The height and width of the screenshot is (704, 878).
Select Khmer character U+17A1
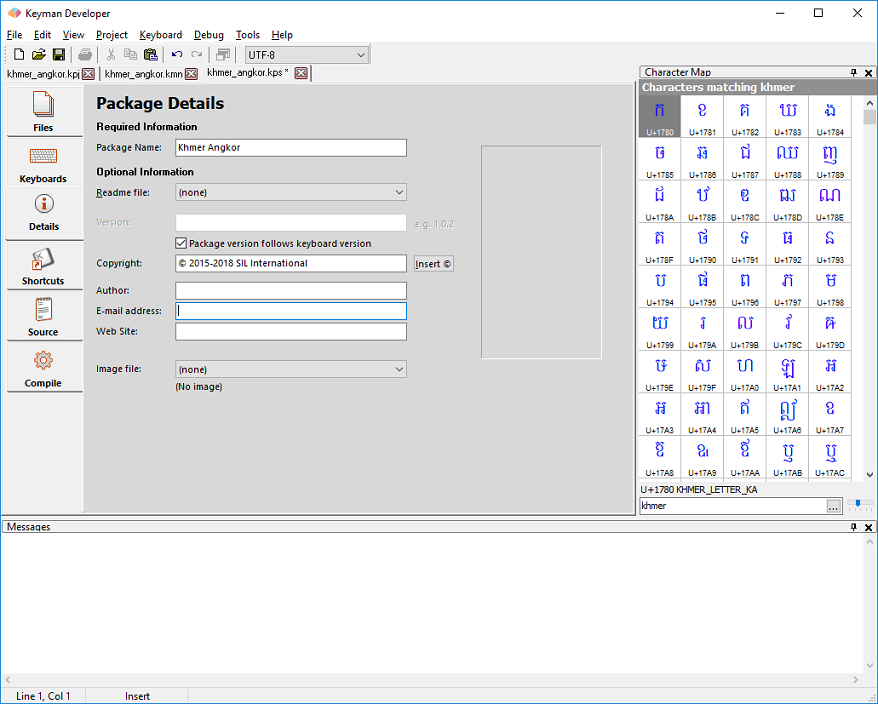[787, 371]
